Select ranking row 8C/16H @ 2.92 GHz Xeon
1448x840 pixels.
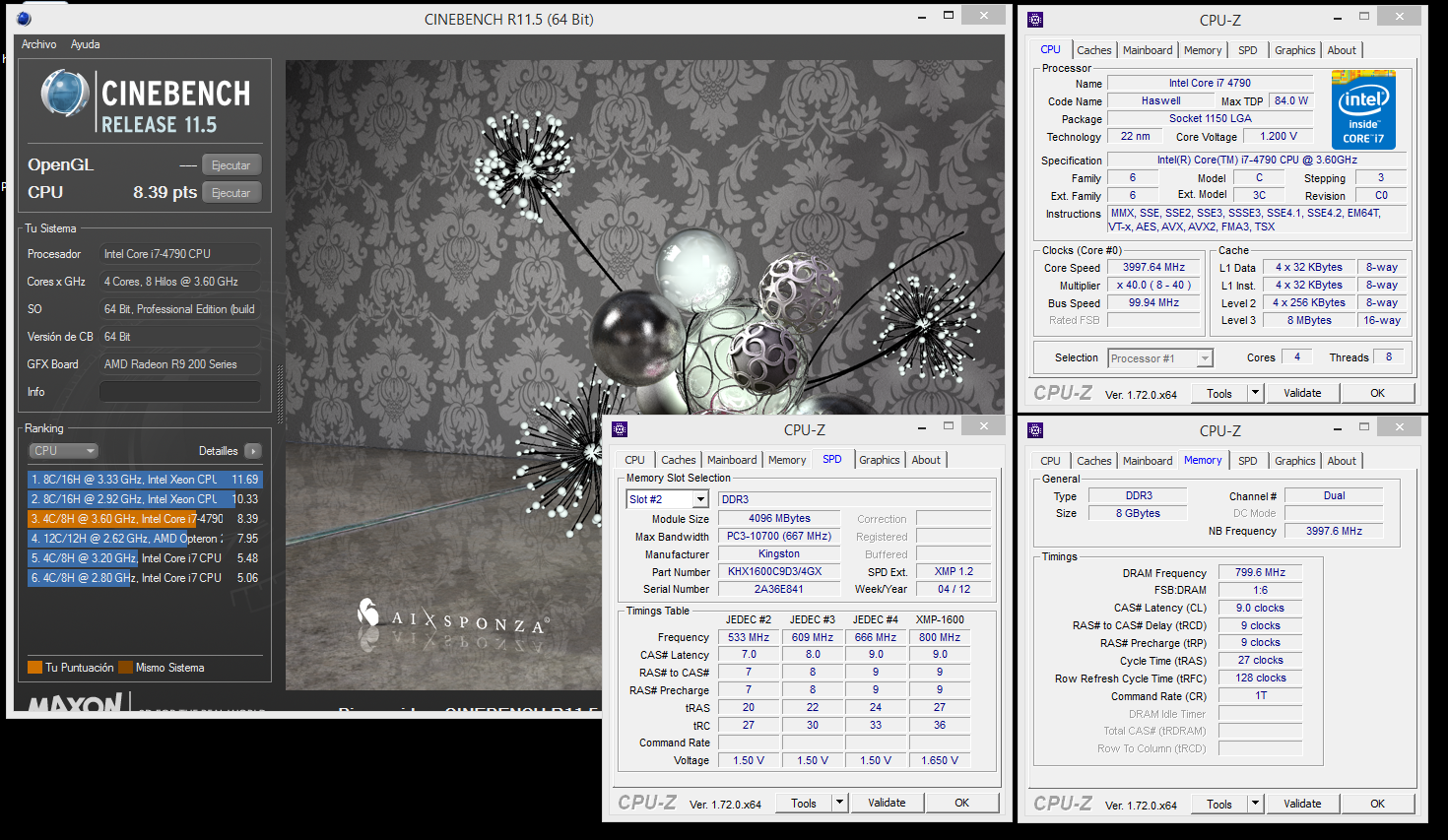pos(145,499)
